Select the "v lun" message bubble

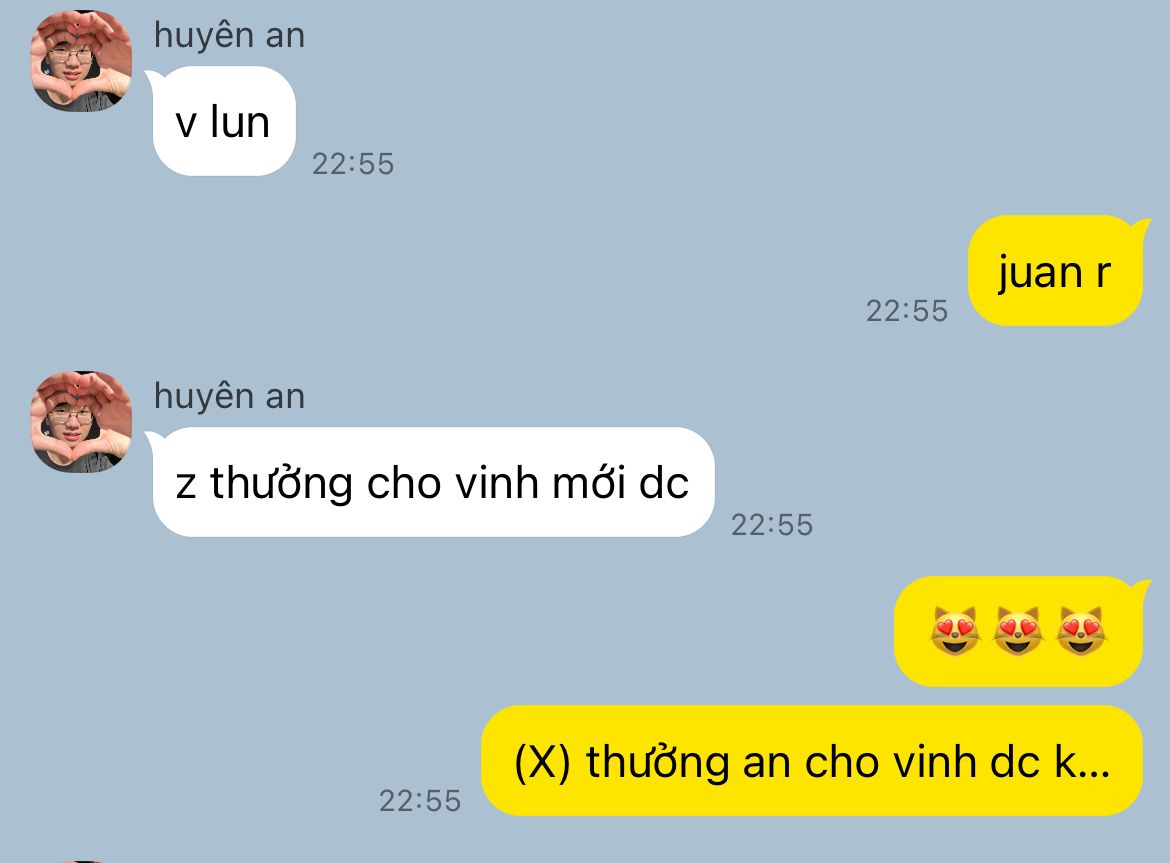pos(223,122)
